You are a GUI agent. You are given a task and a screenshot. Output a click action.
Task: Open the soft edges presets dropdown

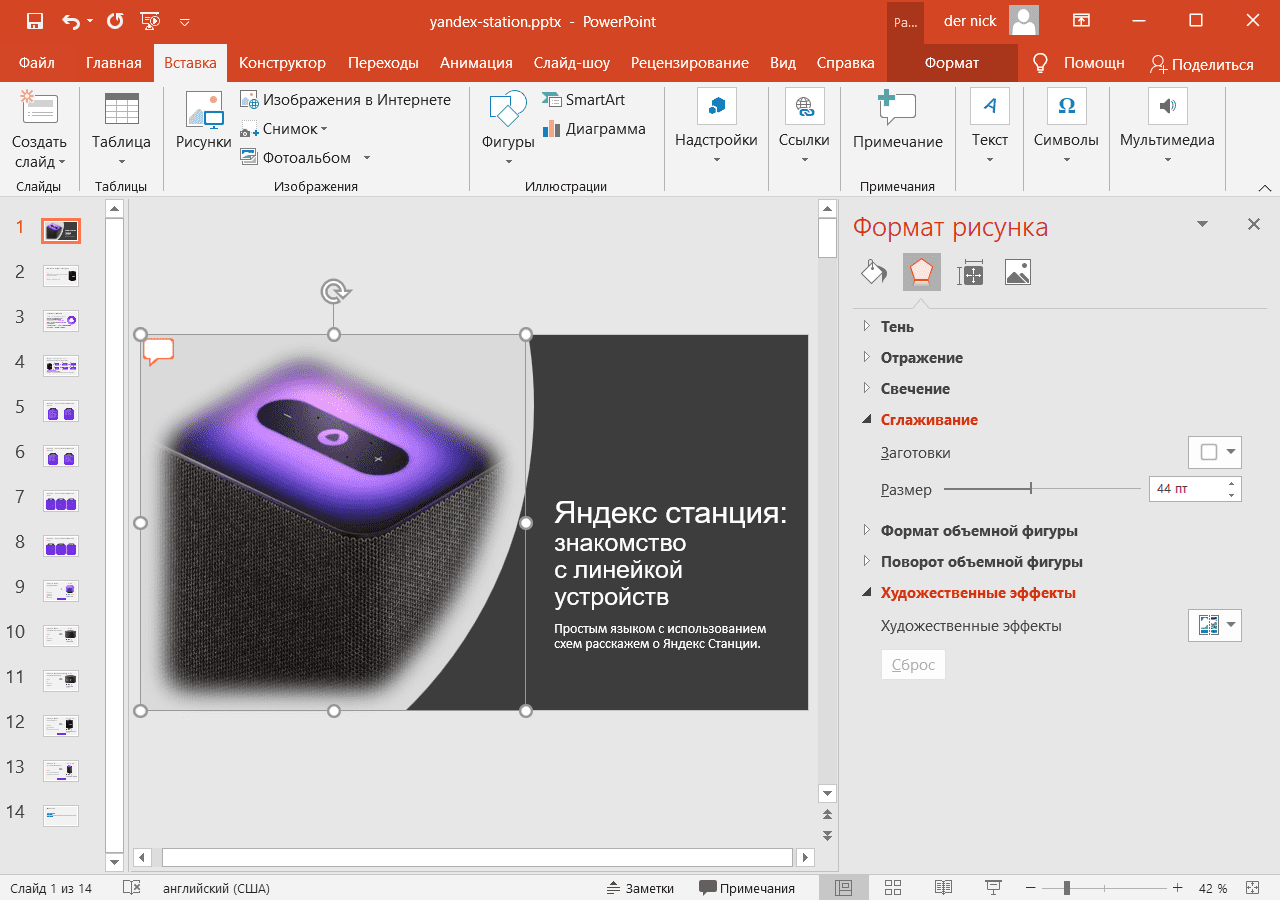1214,452
